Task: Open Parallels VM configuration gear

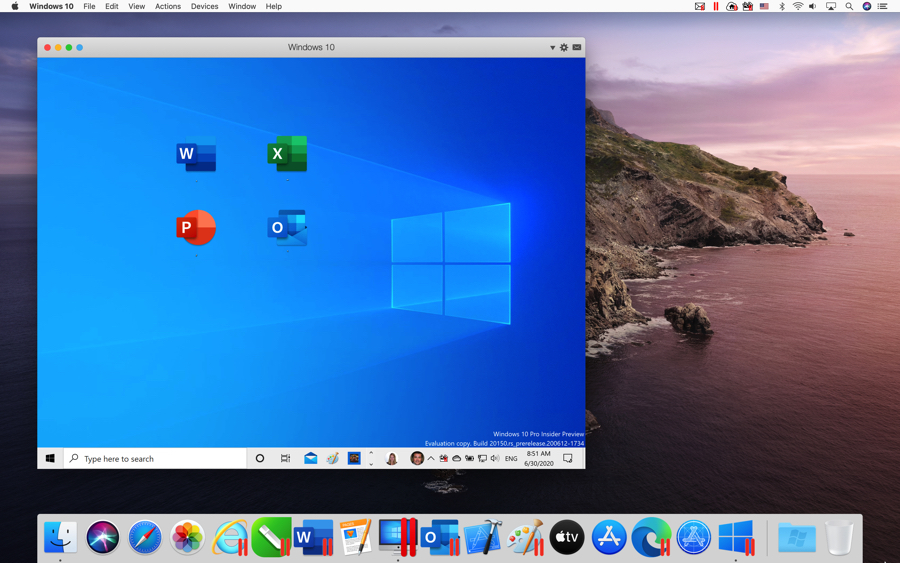Action: (x=564, y=47)
